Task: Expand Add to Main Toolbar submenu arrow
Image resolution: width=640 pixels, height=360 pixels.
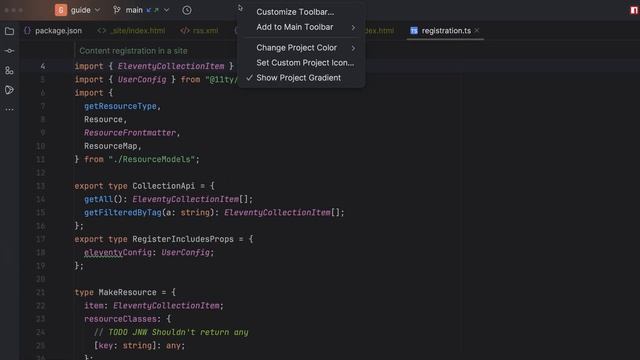Action: point(353,27)
